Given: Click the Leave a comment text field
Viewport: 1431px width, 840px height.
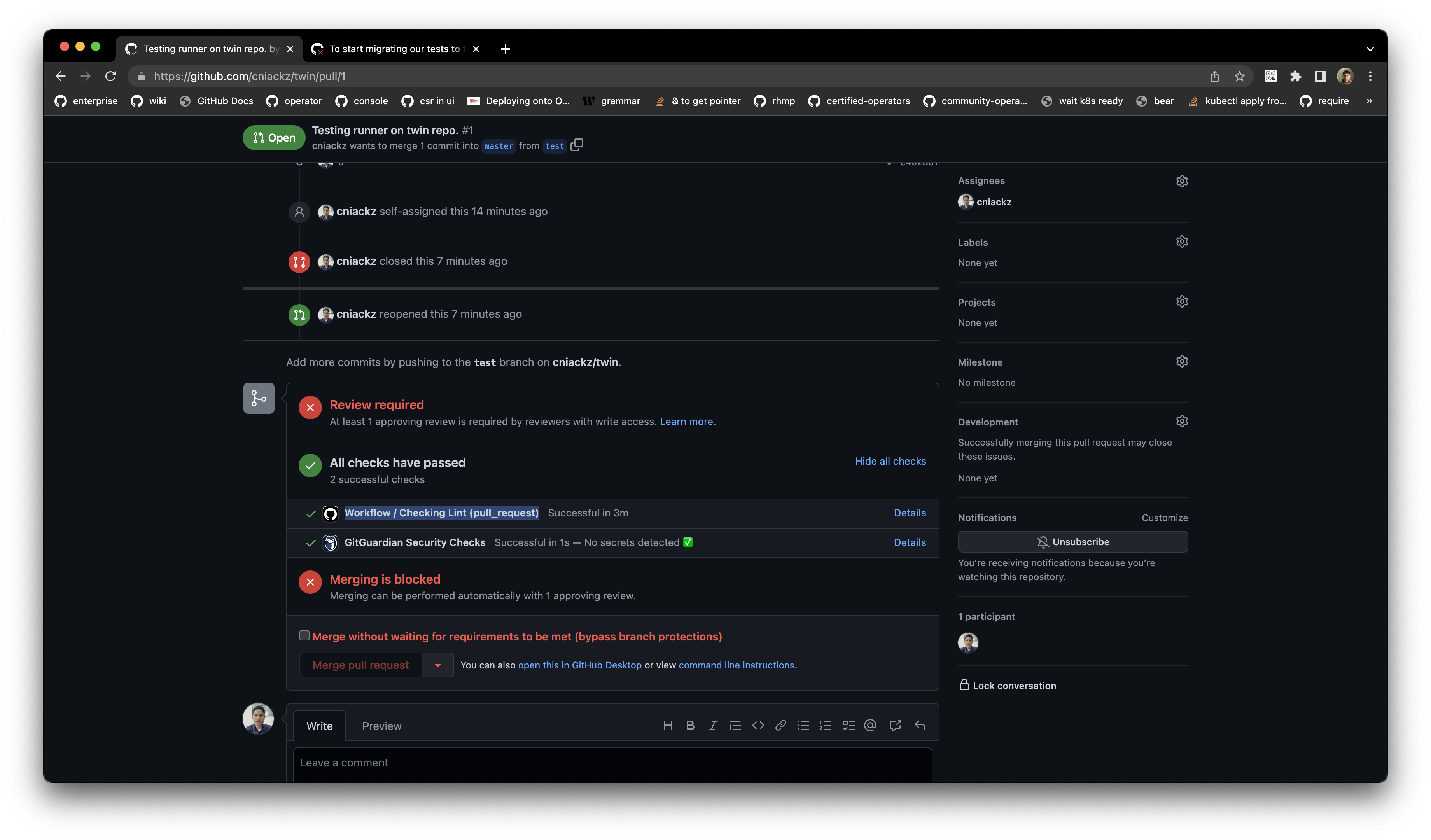Looking at the screenshot, I should pos(612,763).
